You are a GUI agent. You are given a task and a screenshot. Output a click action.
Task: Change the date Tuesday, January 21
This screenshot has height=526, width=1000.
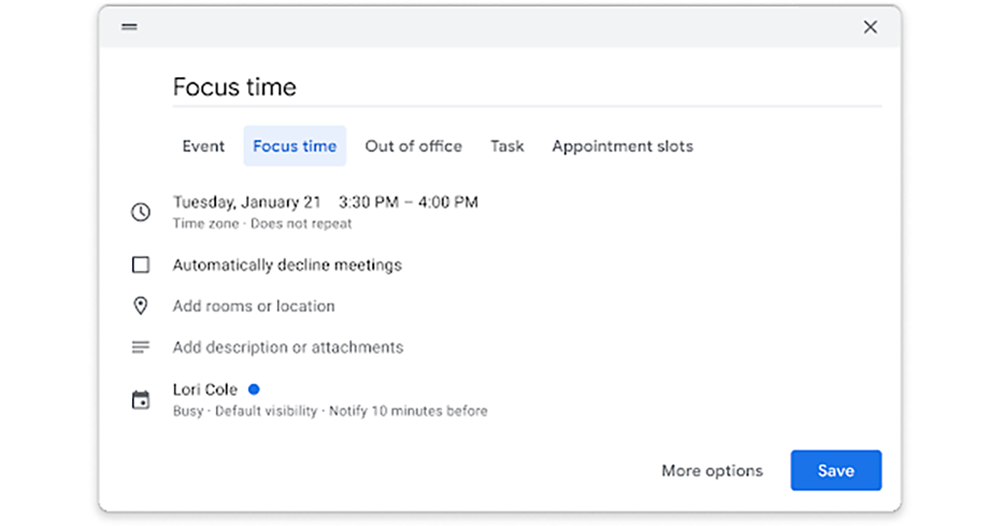(x=247, y=202)
